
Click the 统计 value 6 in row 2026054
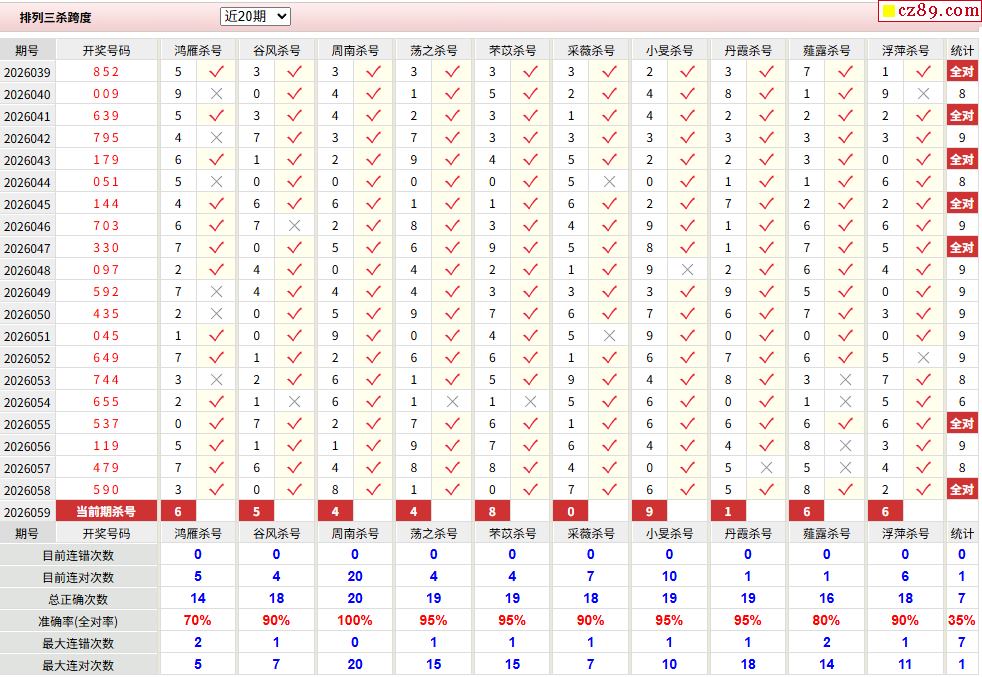962,402
